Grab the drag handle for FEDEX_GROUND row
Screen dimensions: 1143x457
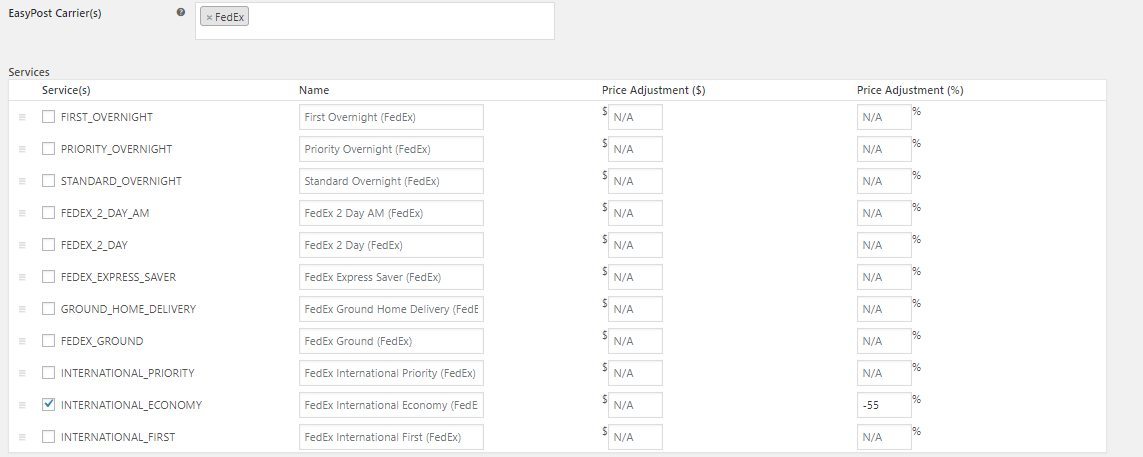tap(22, 341)
